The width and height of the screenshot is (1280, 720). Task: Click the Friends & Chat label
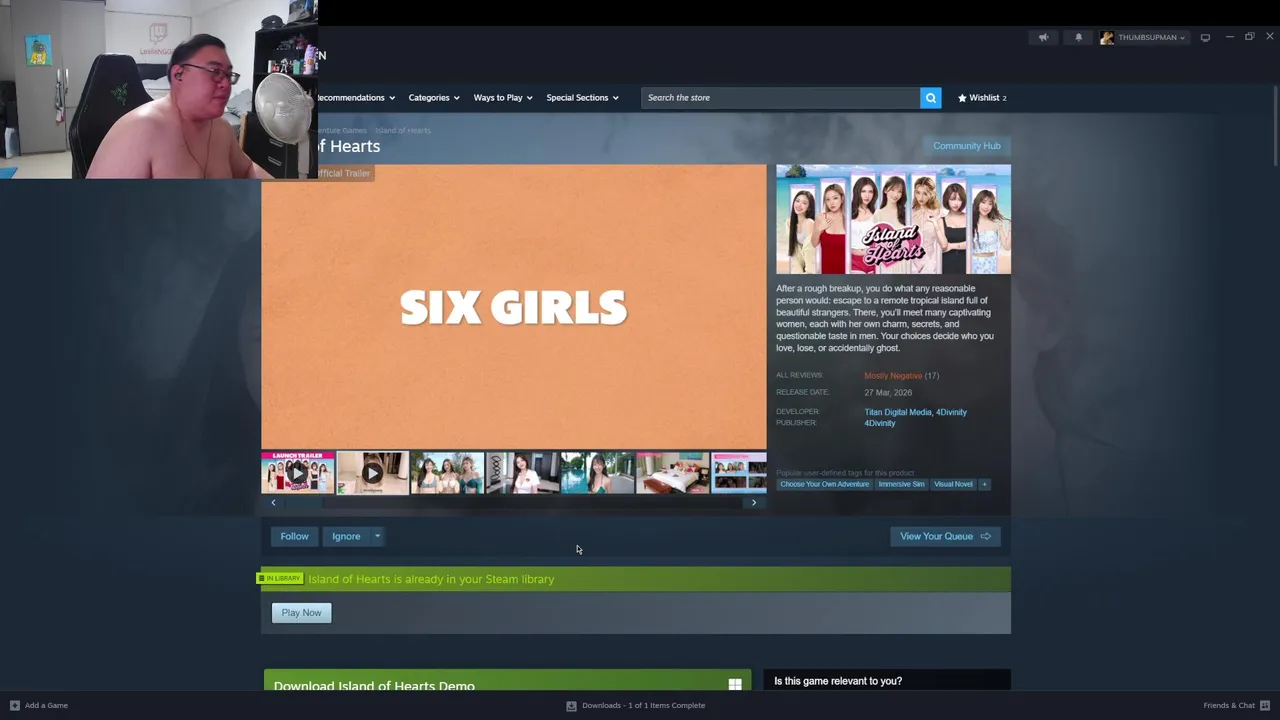(x=1229, y=705)
